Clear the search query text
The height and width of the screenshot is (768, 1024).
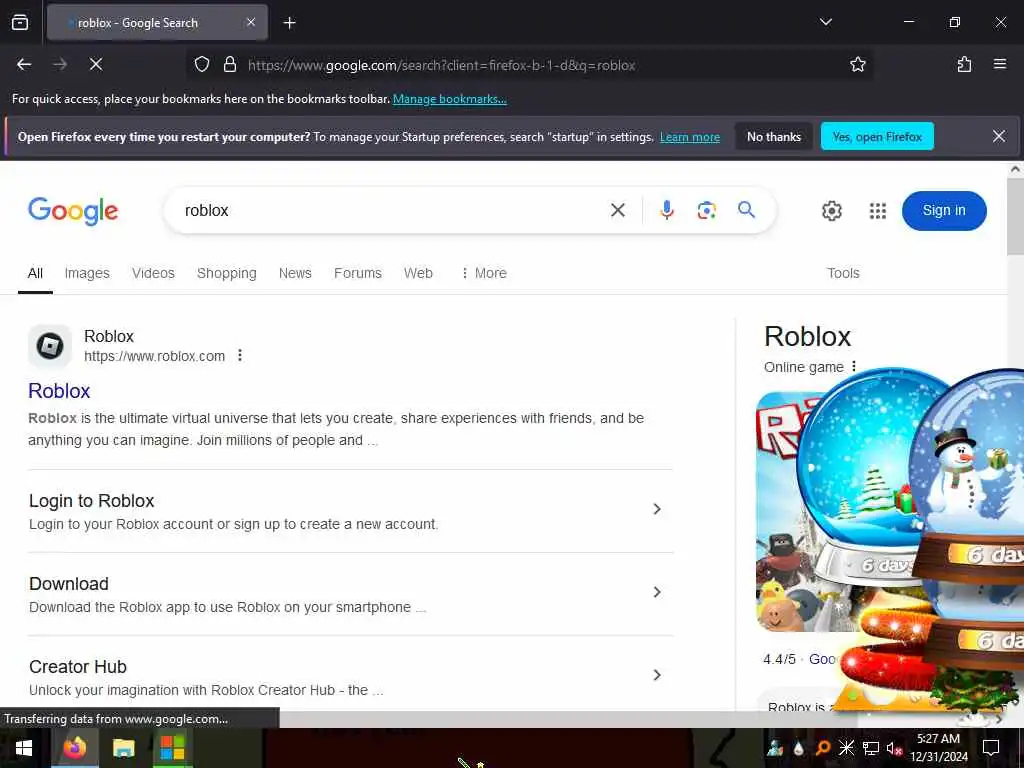(618, 210)
